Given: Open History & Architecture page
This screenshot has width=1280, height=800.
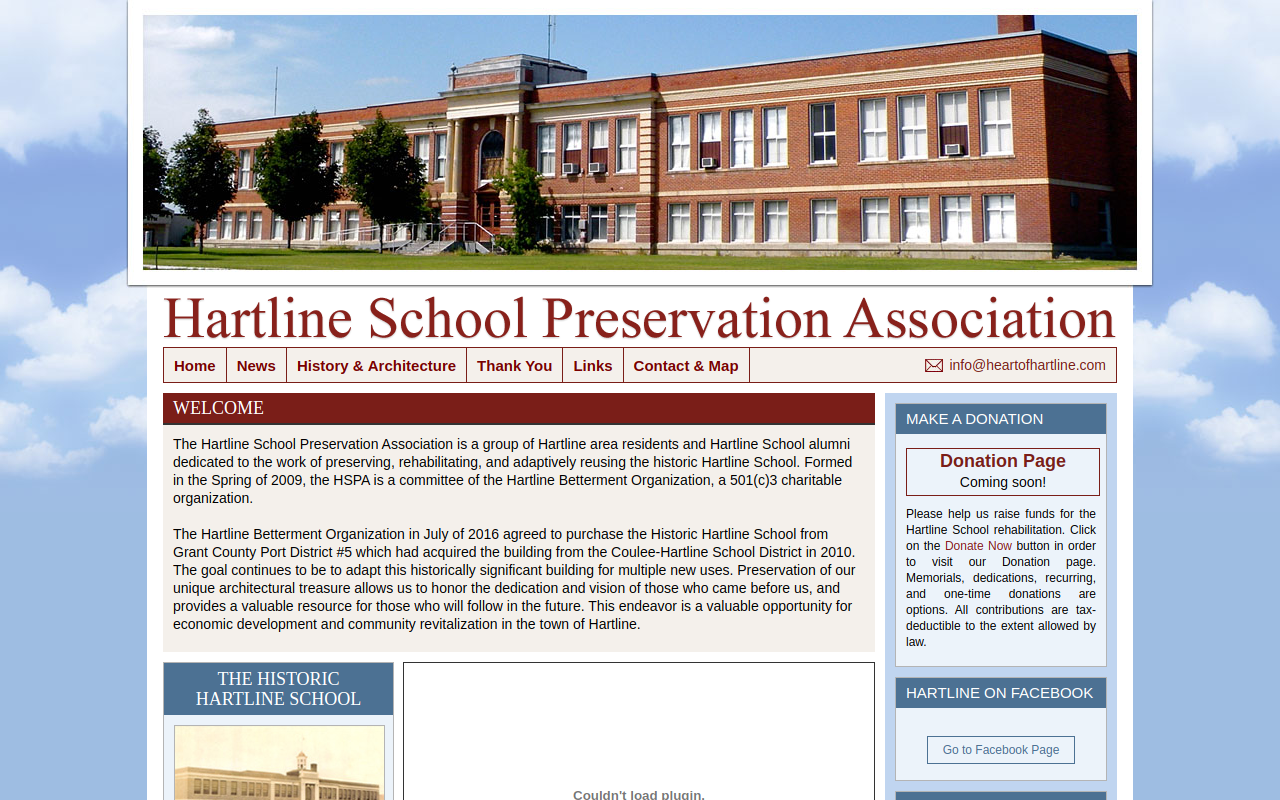Looking at the screenshot, I should tap(376, 365).
